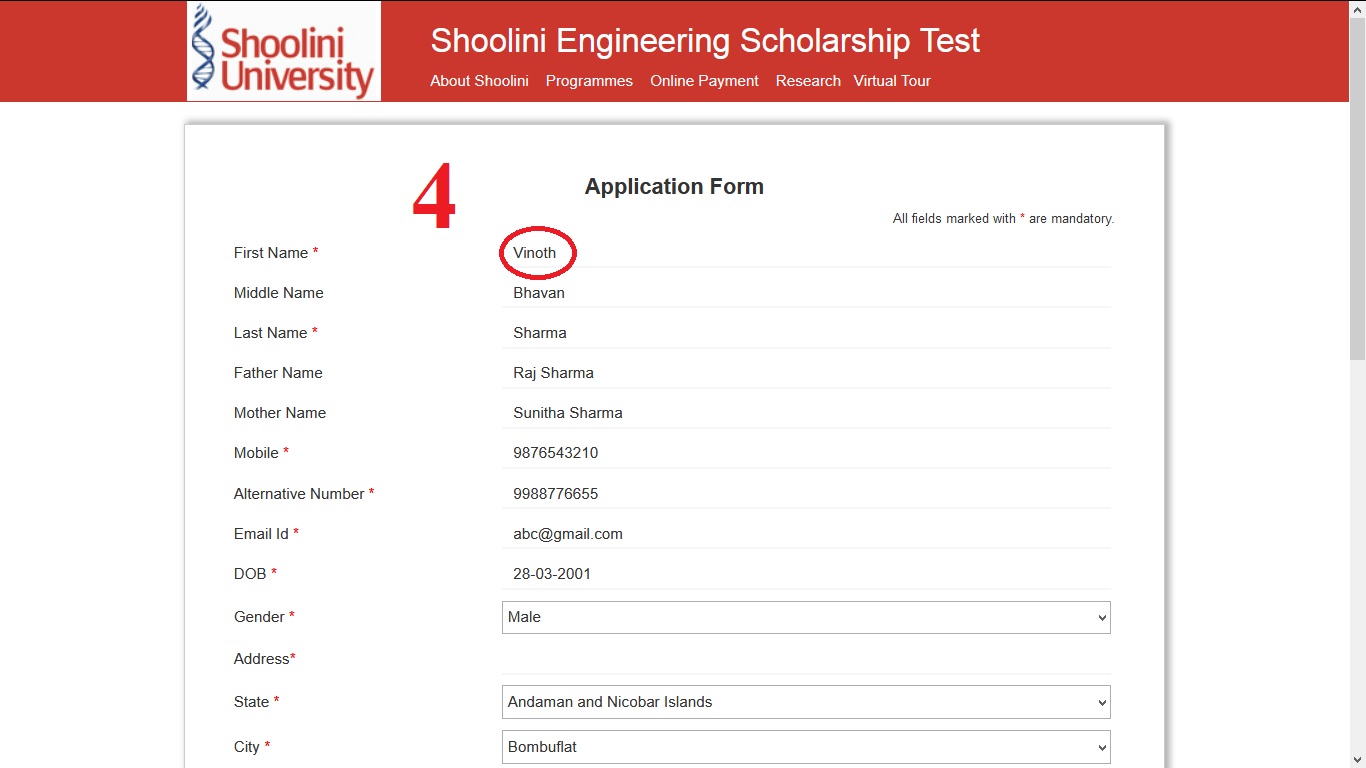Expand the Gender dropdown
The width and height of the screenshot is (1366, 768).
(806, 617)
